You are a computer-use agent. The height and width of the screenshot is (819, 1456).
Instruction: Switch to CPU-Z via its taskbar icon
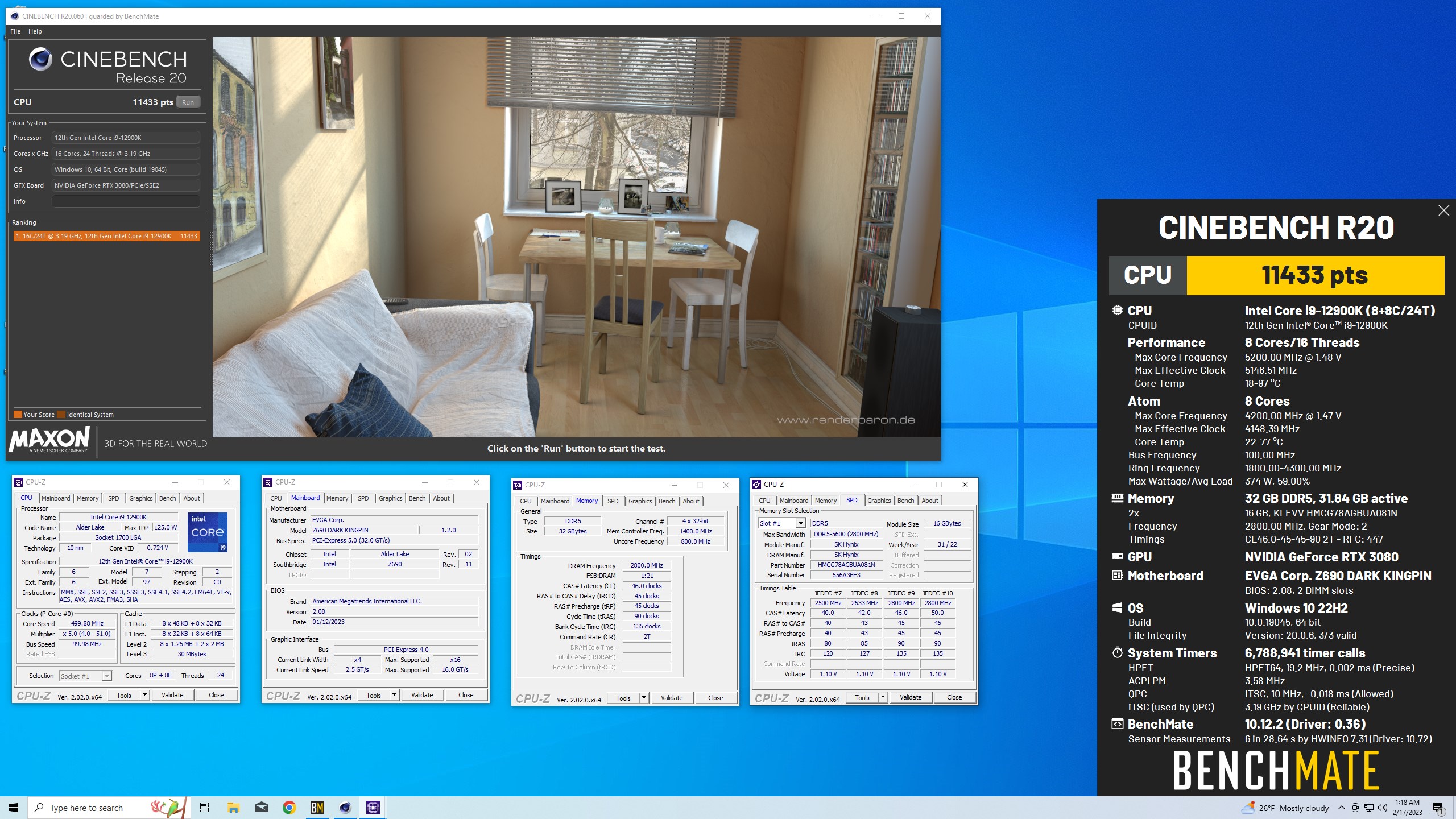point(373,808)
